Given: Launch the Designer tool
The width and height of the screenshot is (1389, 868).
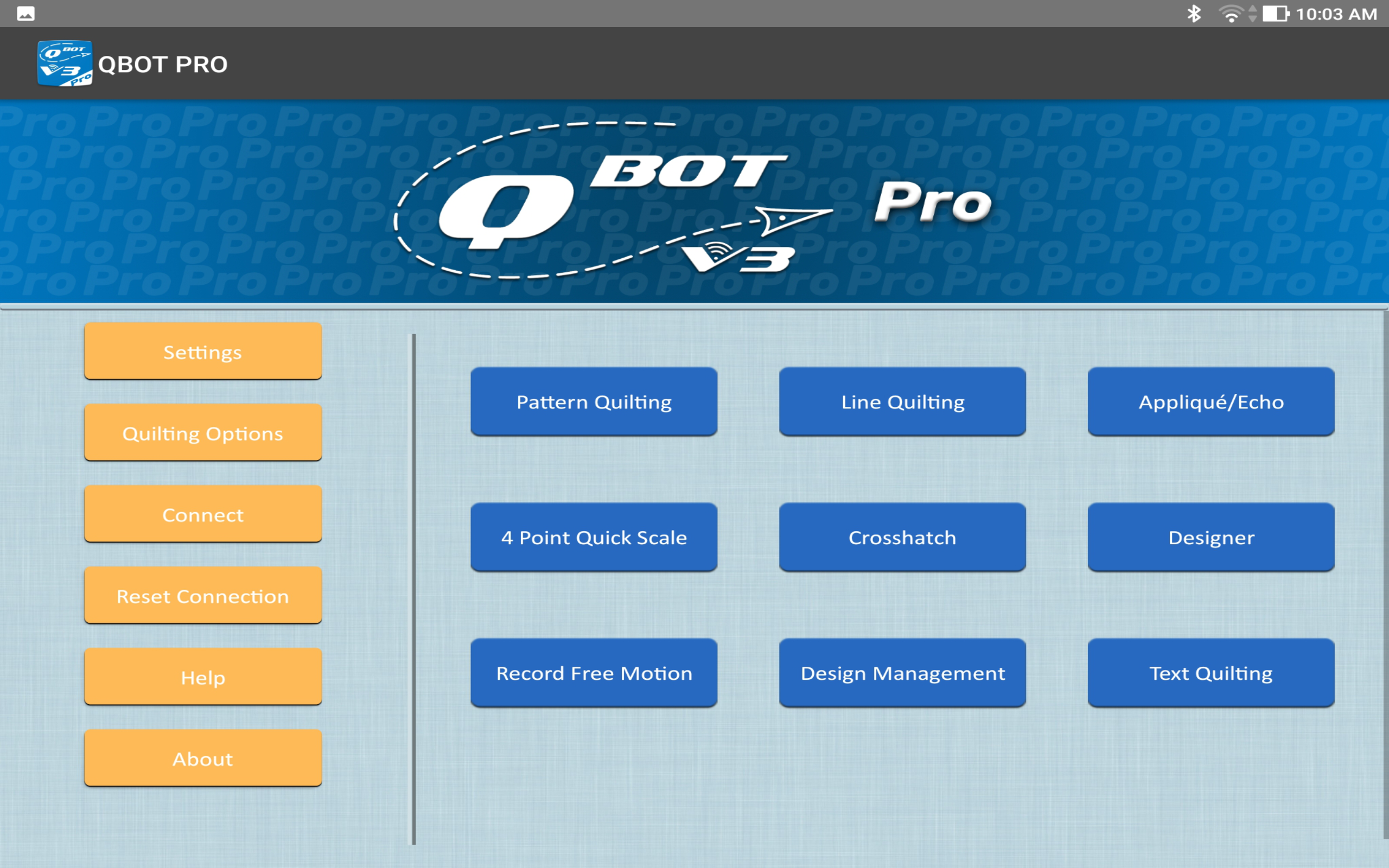Looking at the screenshot, I should coord(1211,537).
